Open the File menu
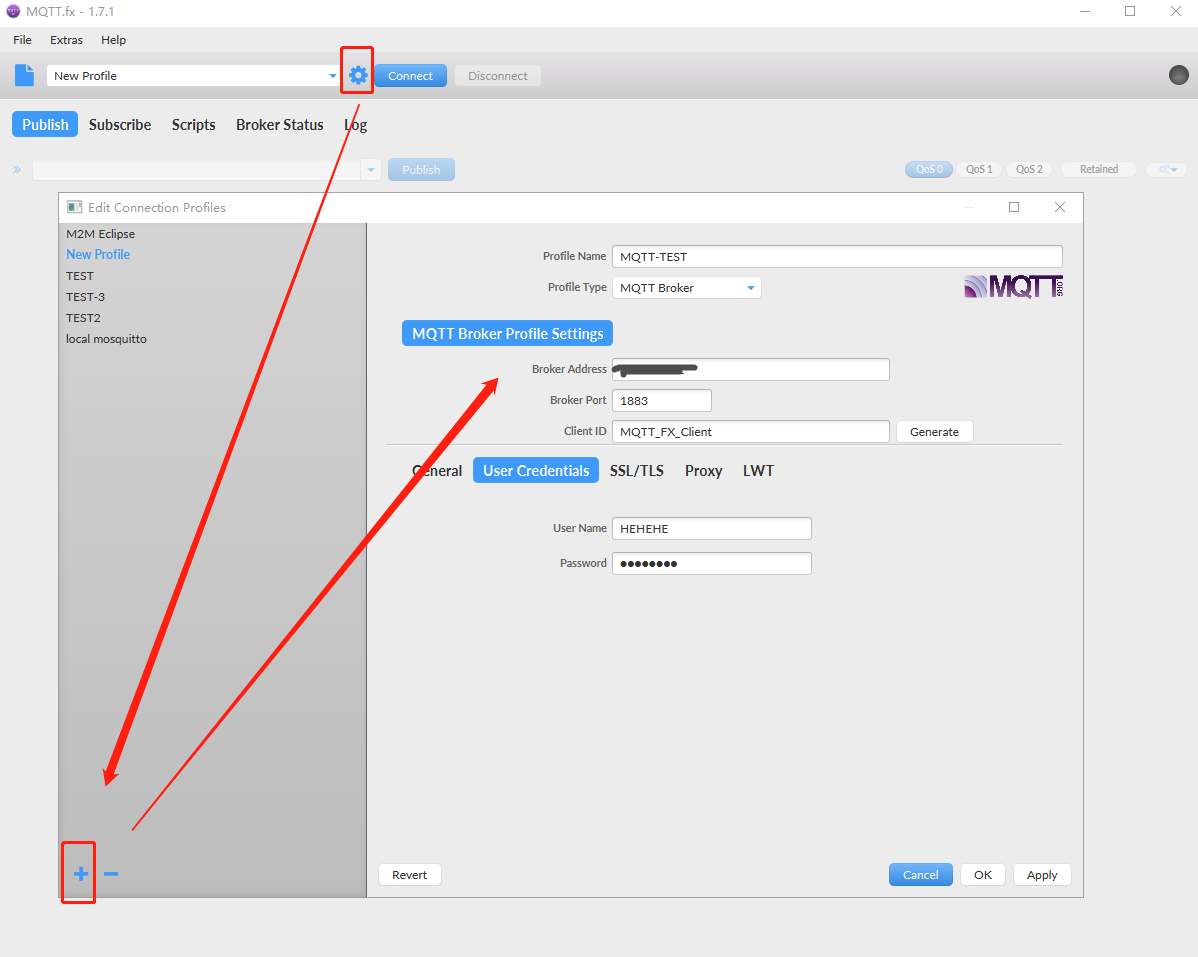This screenshot has width=1198, height=957. [22, 40]
